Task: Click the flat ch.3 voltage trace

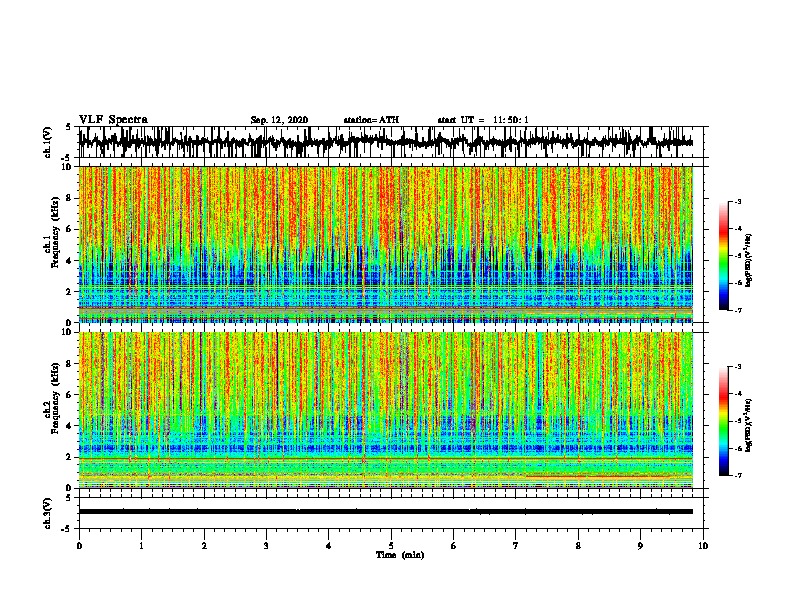Action: (386, 512)
